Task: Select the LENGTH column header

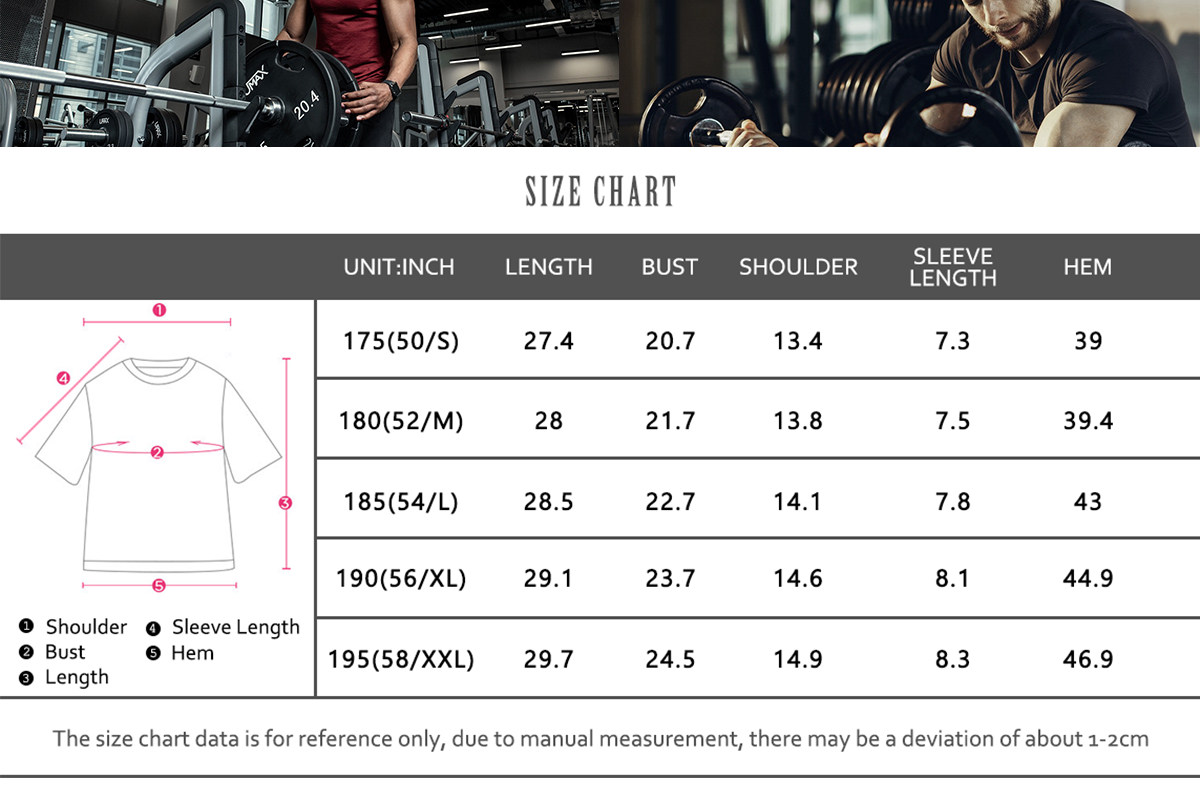Action: [x=548, y=267]
